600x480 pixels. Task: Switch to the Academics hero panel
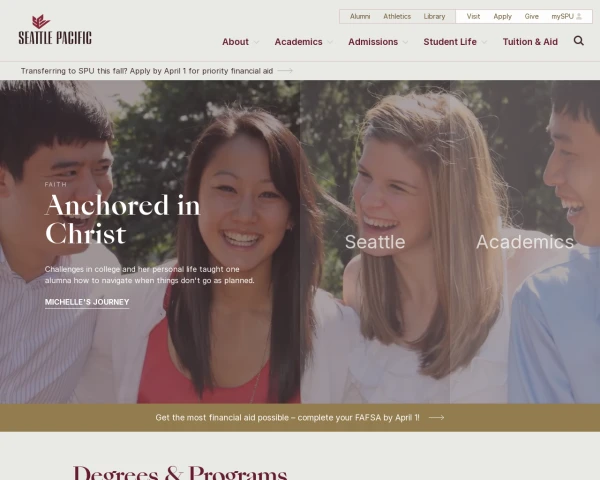point(525,242)
